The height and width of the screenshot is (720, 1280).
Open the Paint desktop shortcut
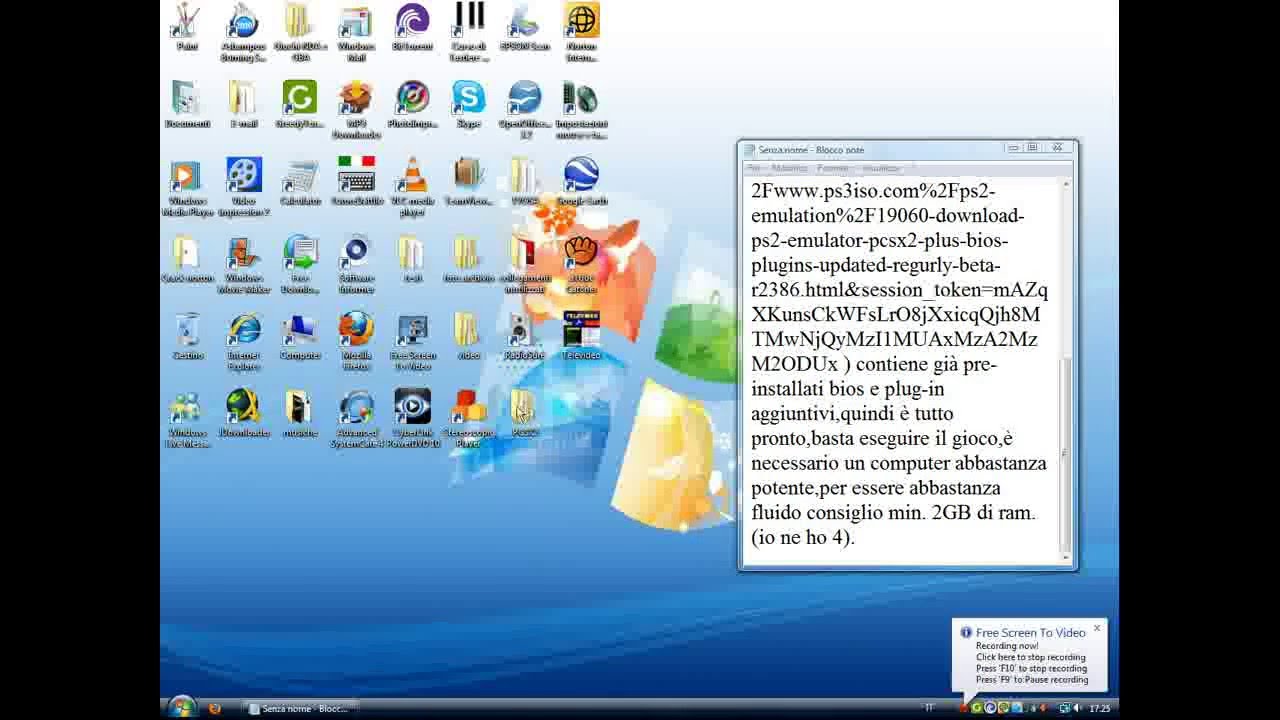coord(187,27)
